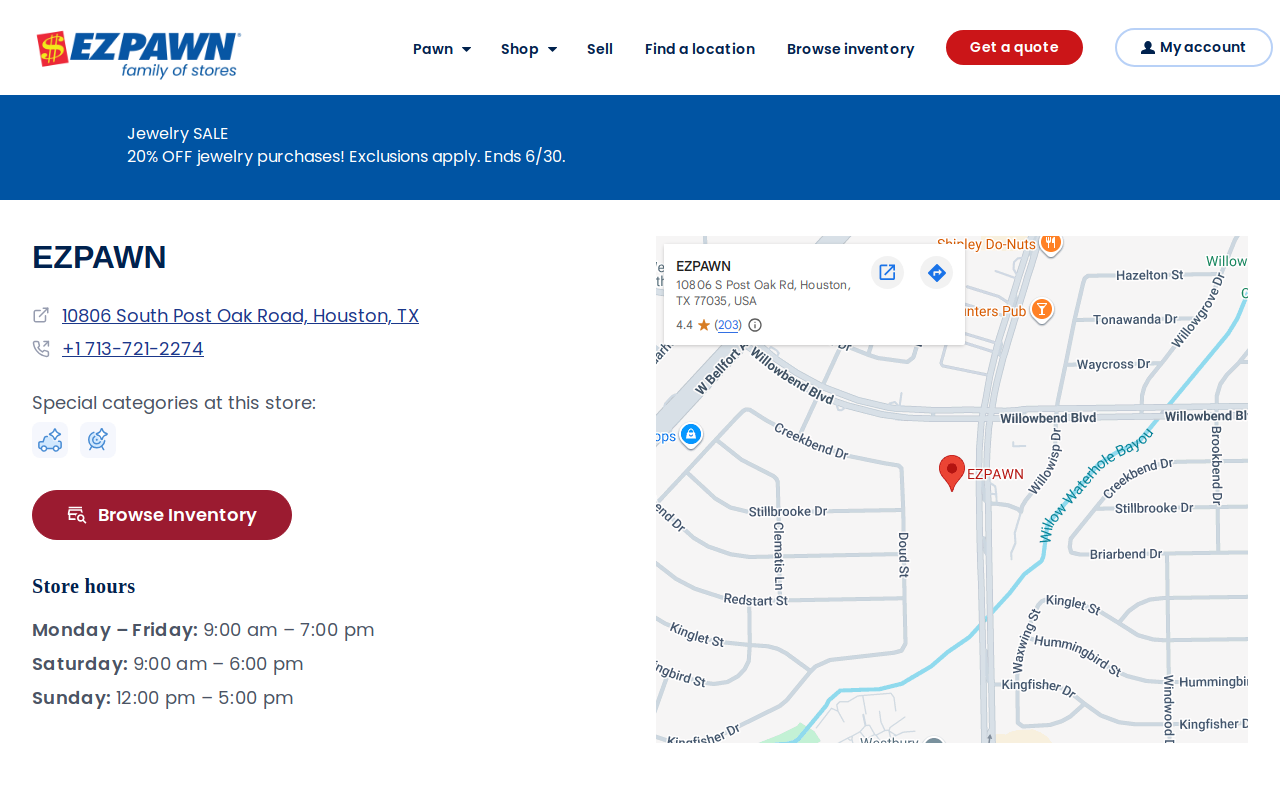Click the blue directions arrow icon on map
This screenshot has height=800, width=1280.
pyautogui.click(x=937, y=272)
